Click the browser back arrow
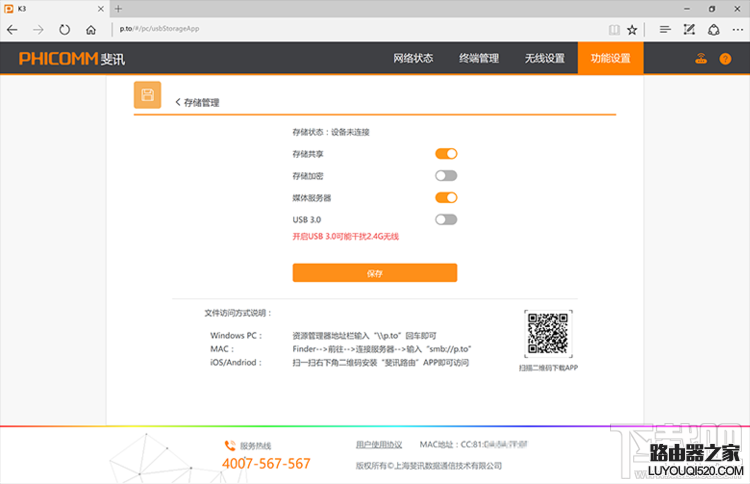 click(12, 30)
